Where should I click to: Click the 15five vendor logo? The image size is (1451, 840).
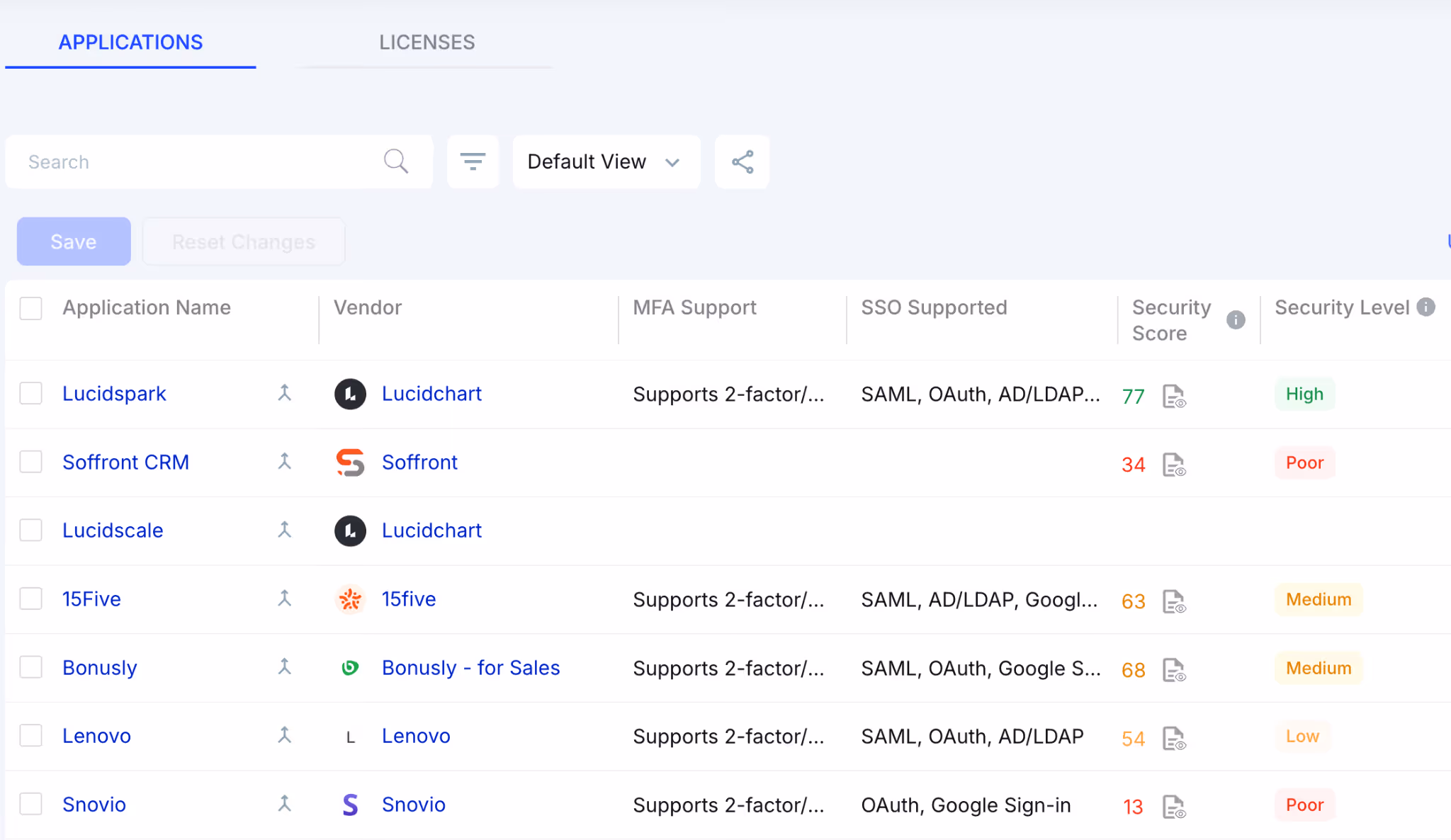pyautogui.click(x=350, y=599)
